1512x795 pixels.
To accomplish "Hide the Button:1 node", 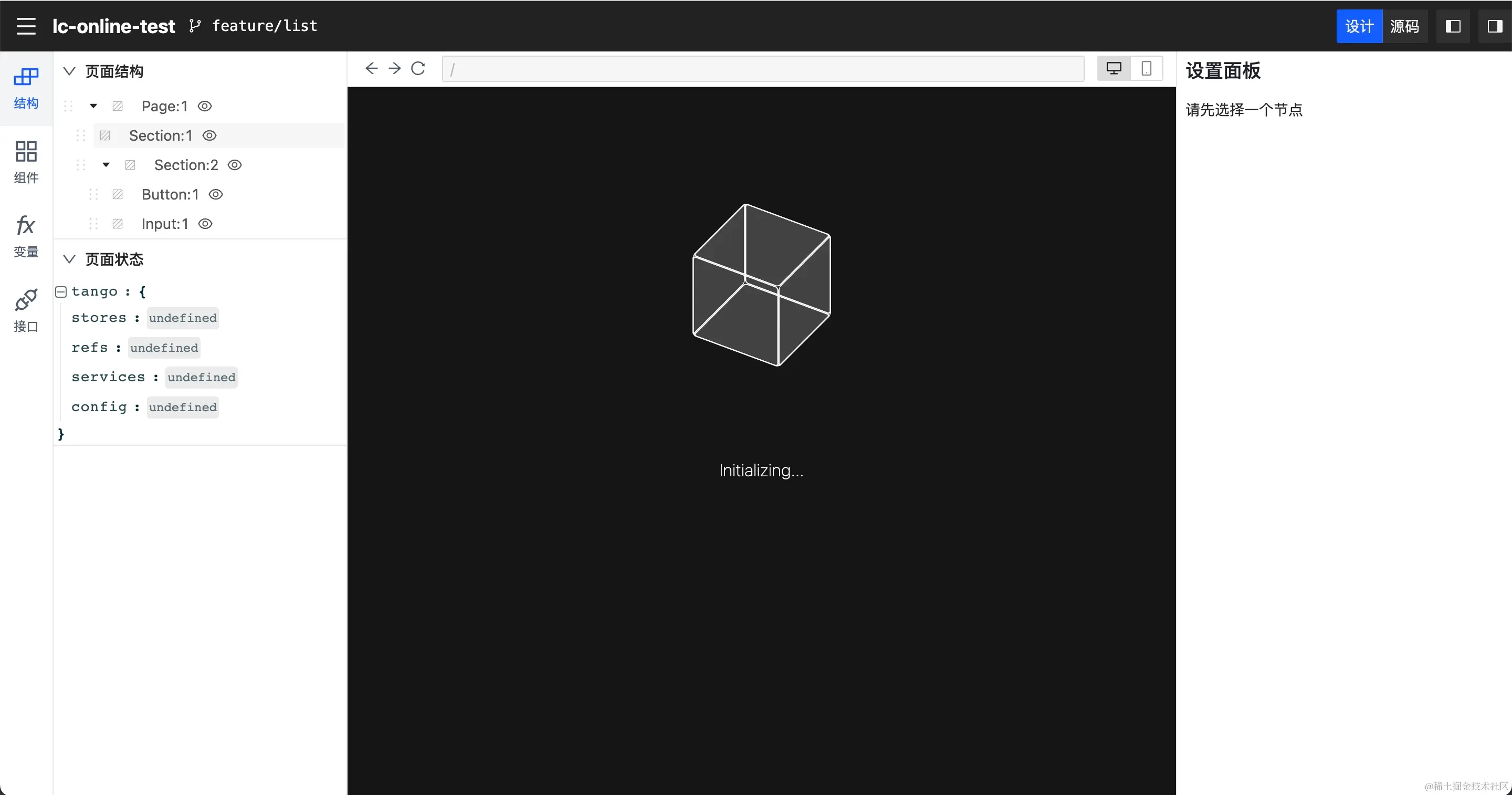I will coord(216,194).
